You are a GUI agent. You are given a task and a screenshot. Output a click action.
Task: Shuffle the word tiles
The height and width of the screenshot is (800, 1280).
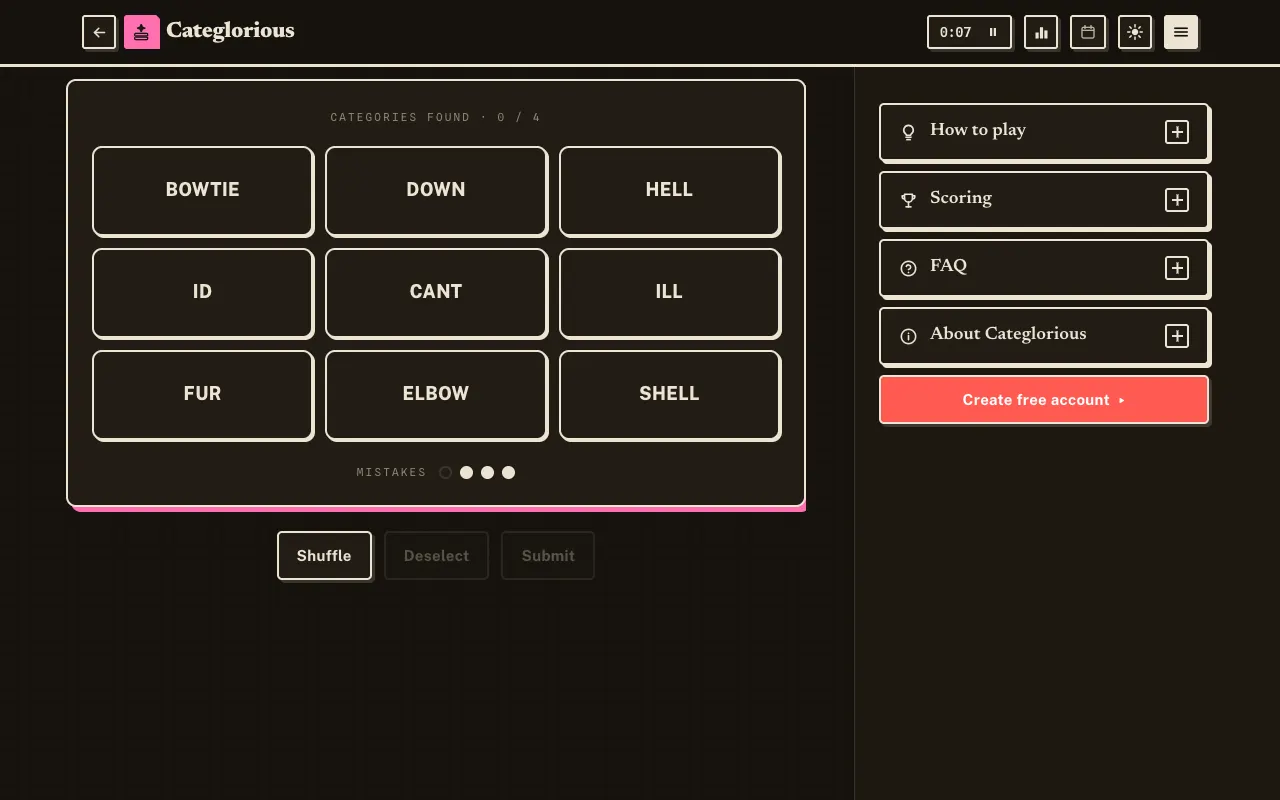324,555
